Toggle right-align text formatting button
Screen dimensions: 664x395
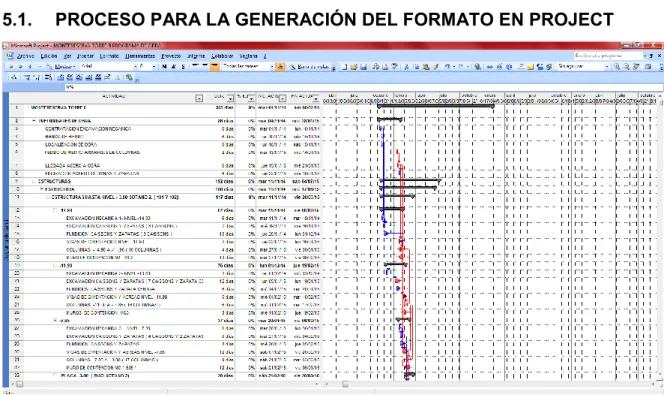tap(215, 66)
